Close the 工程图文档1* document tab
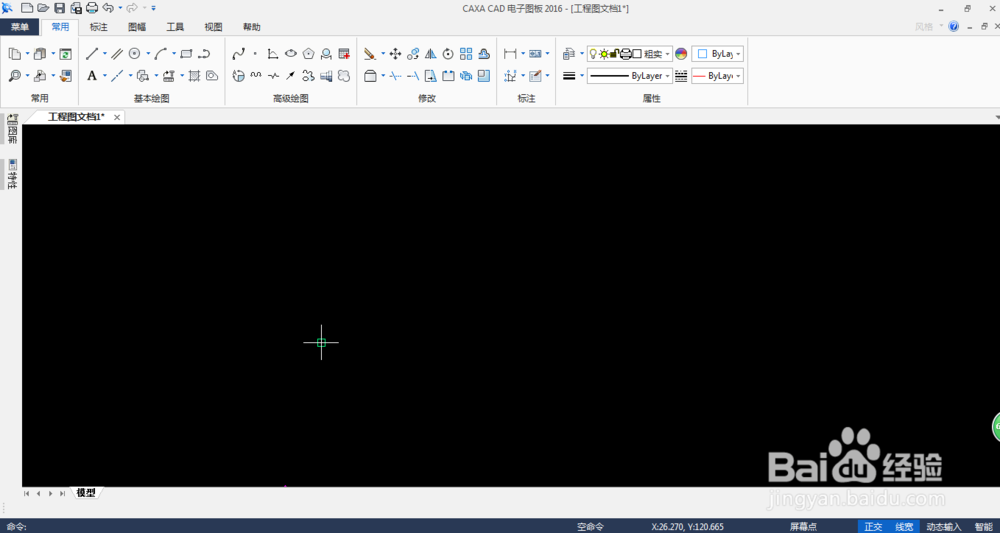 pyautogui.click(x=117, y=117)
